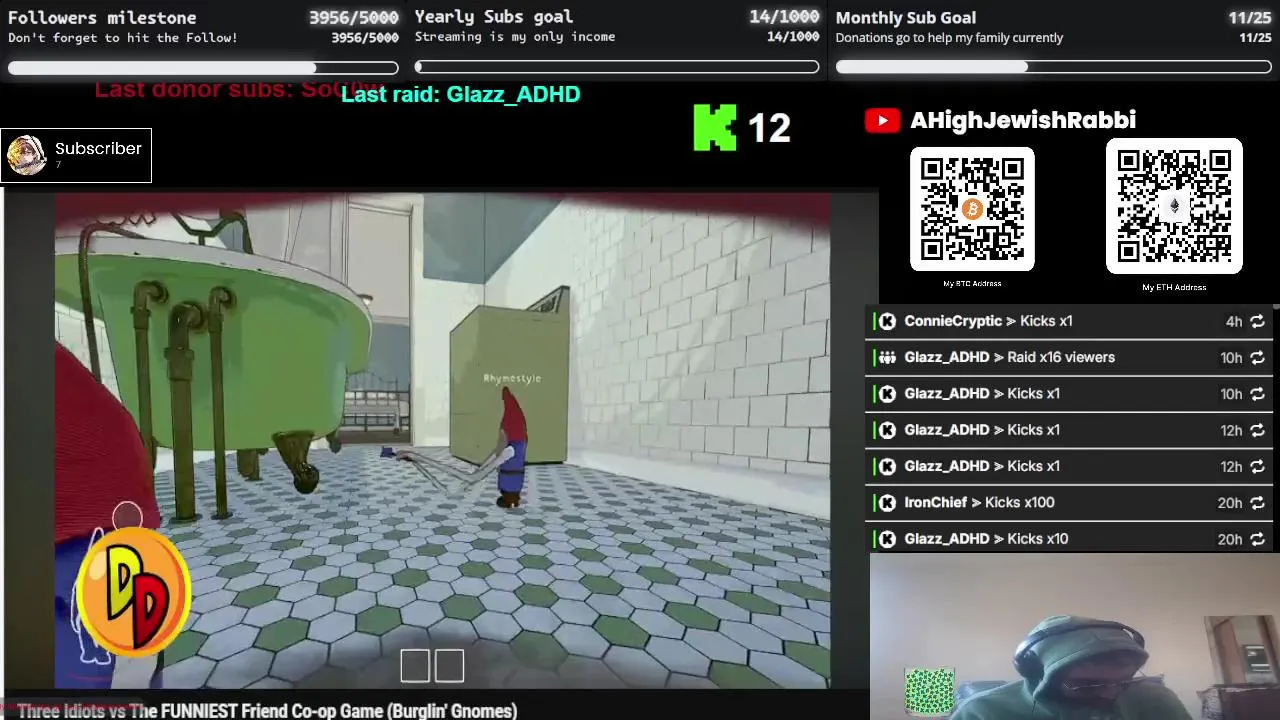Open the Ethereum address QR code
The height and width of the screenshot is (720, 1280).
pyautogui.click(x=1174, y=206)
